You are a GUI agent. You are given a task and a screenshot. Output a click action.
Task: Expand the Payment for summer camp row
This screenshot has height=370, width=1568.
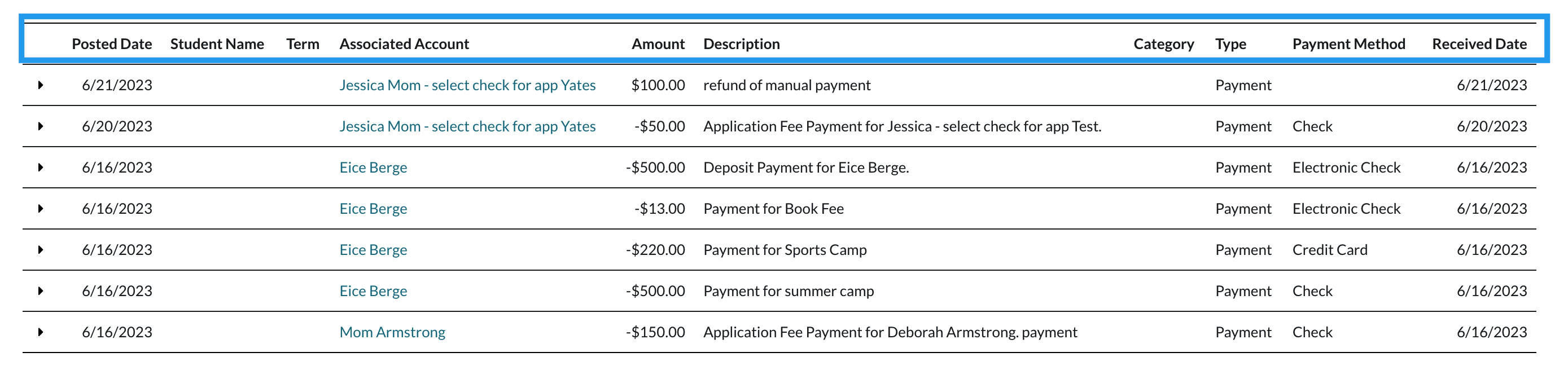pyautogui.click(x=40, y=291)
